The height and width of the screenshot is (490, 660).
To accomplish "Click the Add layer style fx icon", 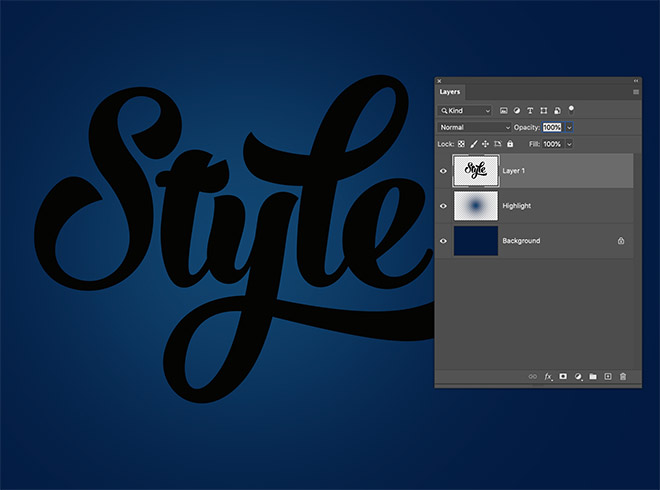I will (548, 377).
